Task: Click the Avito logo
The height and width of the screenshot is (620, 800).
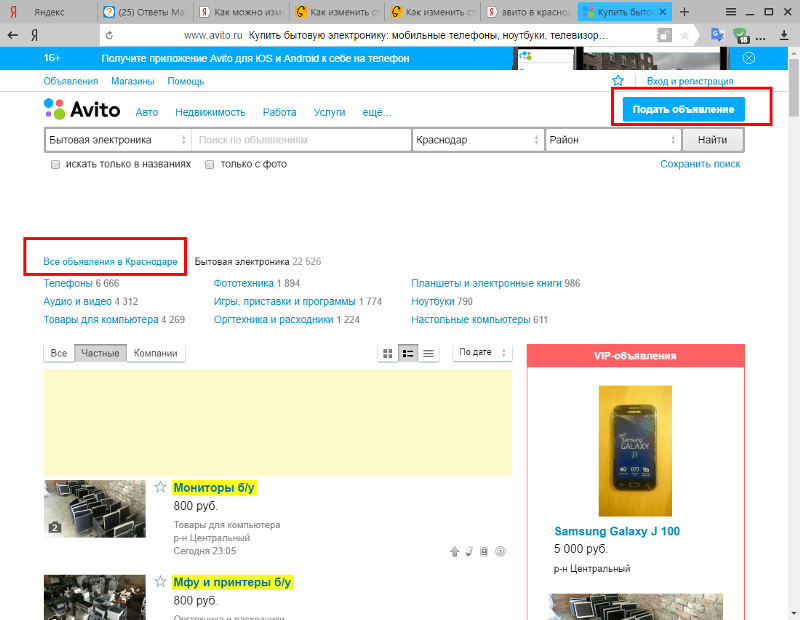Action: click(82, 109)
